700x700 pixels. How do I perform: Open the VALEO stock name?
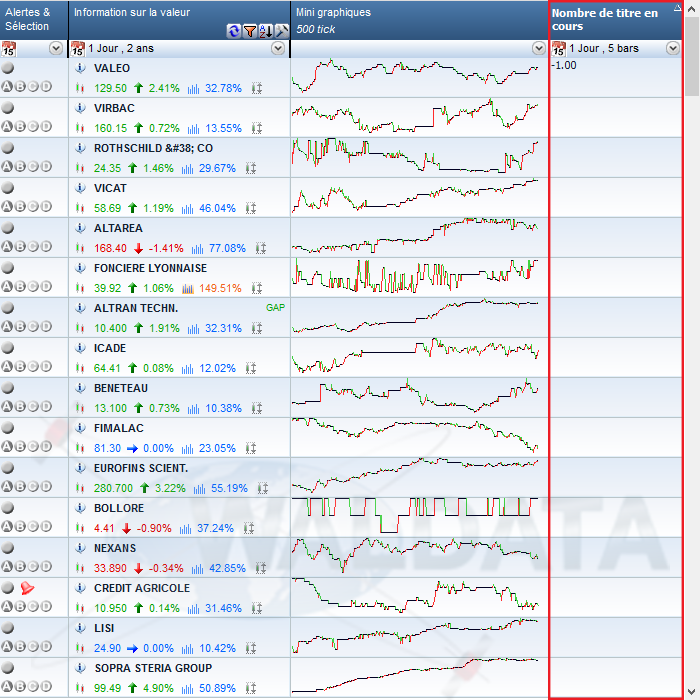112,68
